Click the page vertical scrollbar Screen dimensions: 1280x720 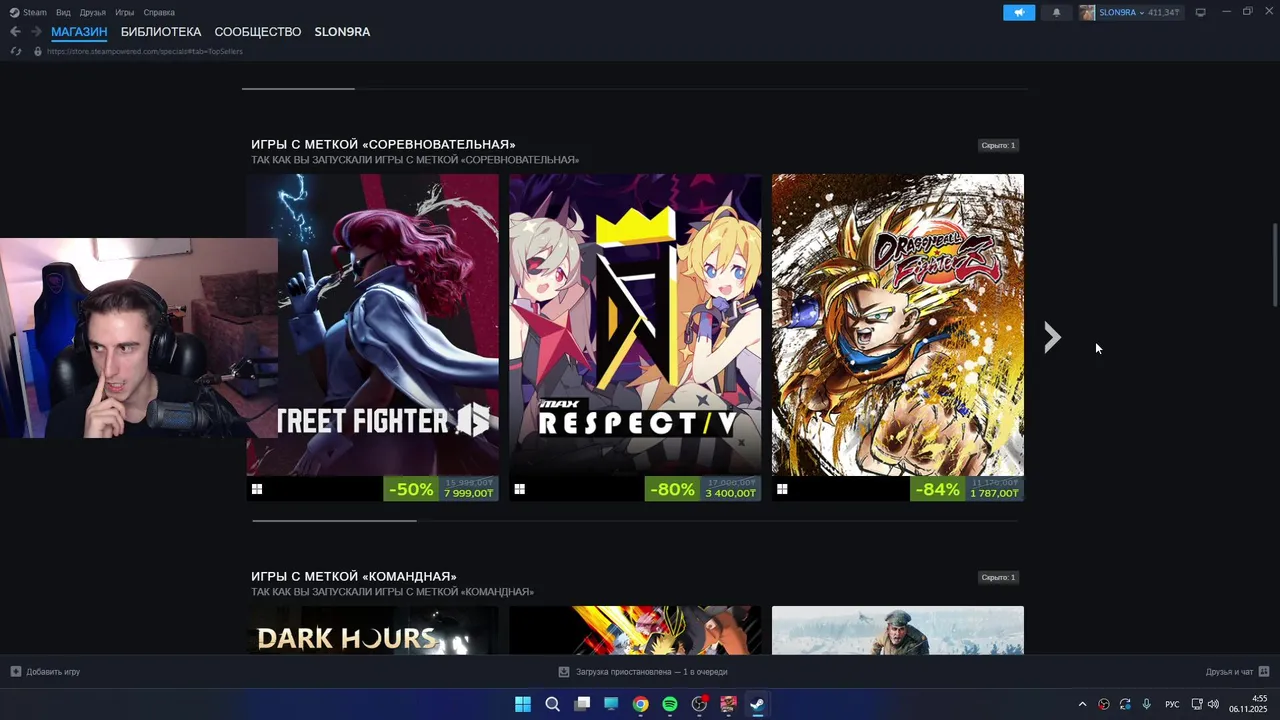coord(1275,265)
